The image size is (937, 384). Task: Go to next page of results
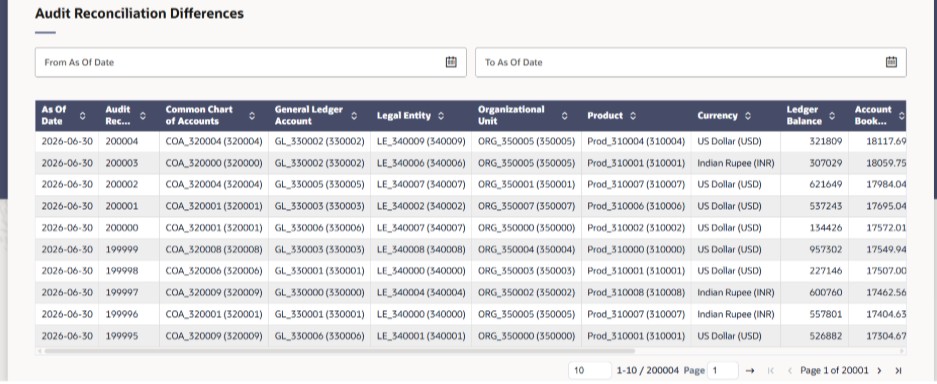[x=879, y=370]
